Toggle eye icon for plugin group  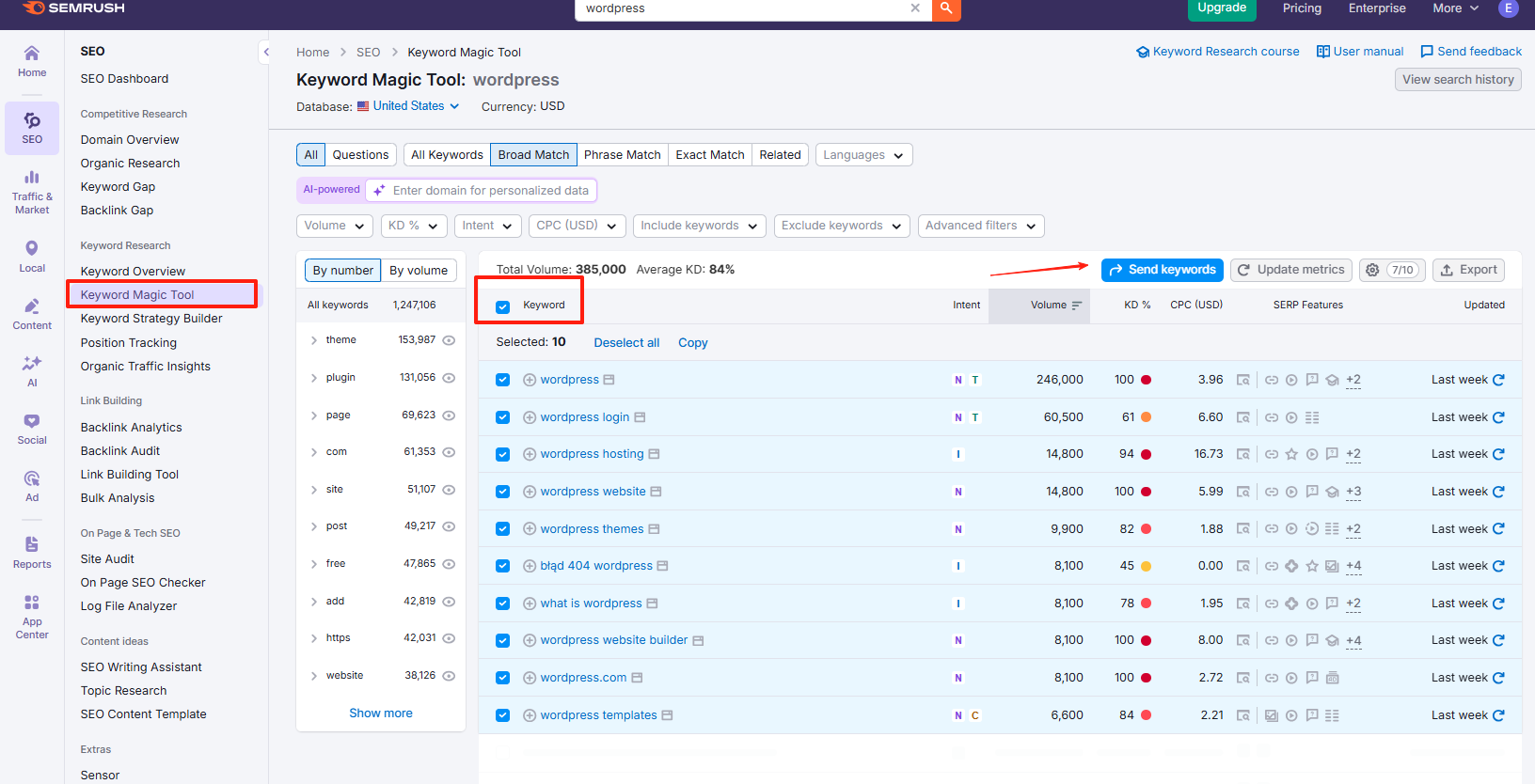(449, 378)
